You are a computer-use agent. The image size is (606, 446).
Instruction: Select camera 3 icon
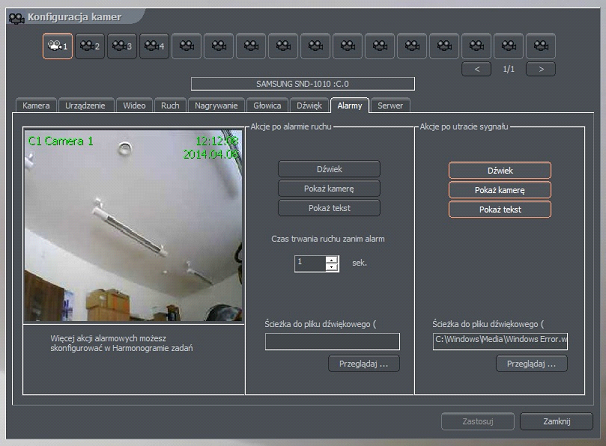[122, 46]
